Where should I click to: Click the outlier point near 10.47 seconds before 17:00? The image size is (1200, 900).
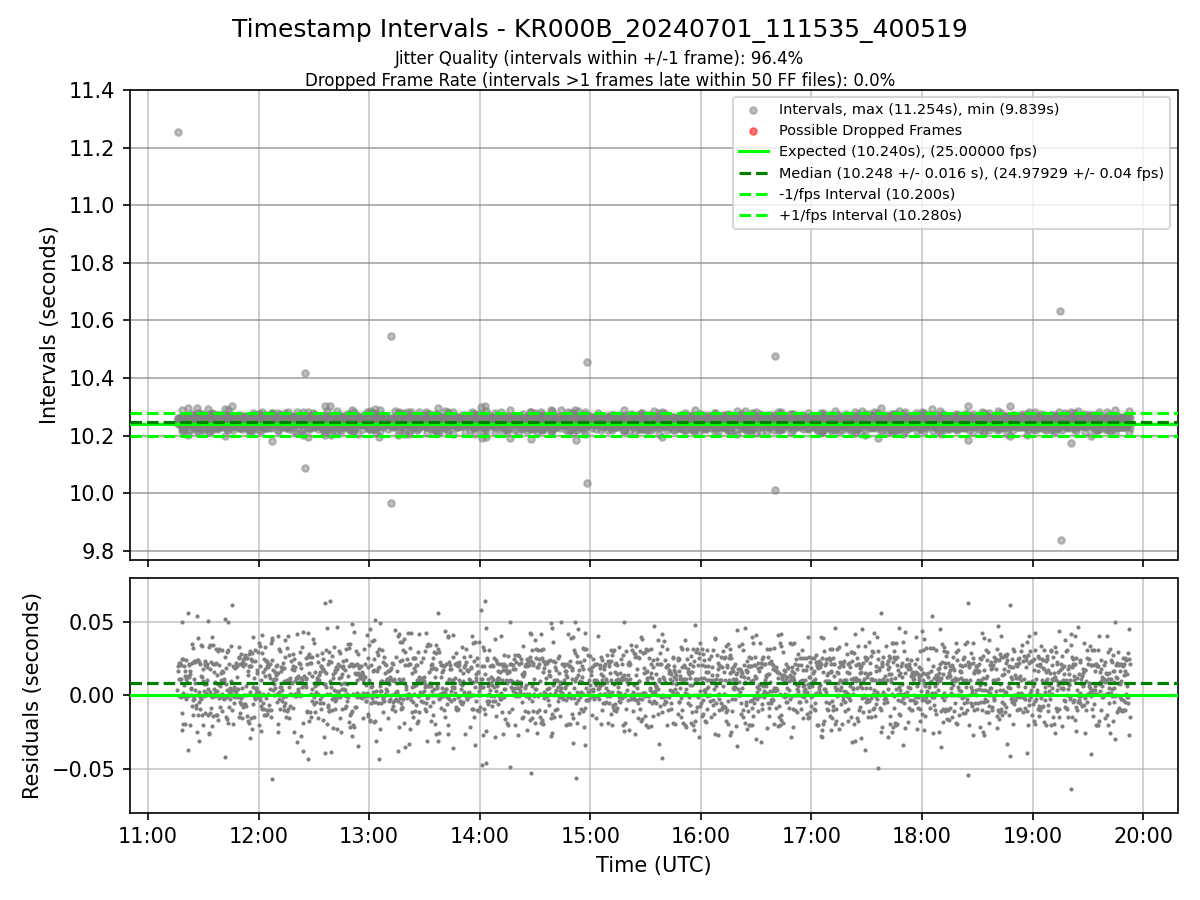[x=775, y=356]
